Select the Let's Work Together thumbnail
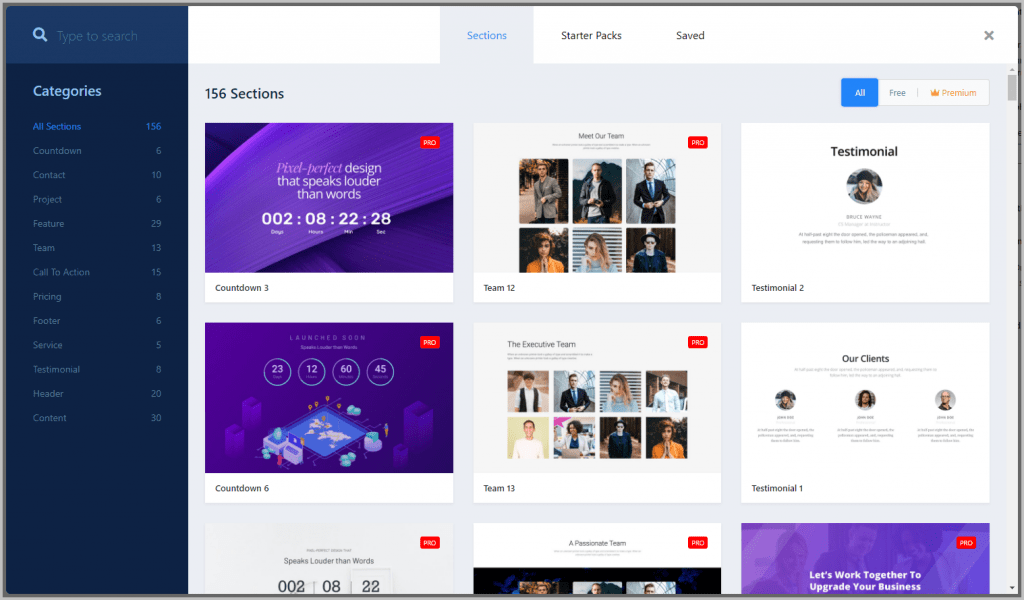The height and width of the screenshot is (600, 1024). [x=865, y=558]
